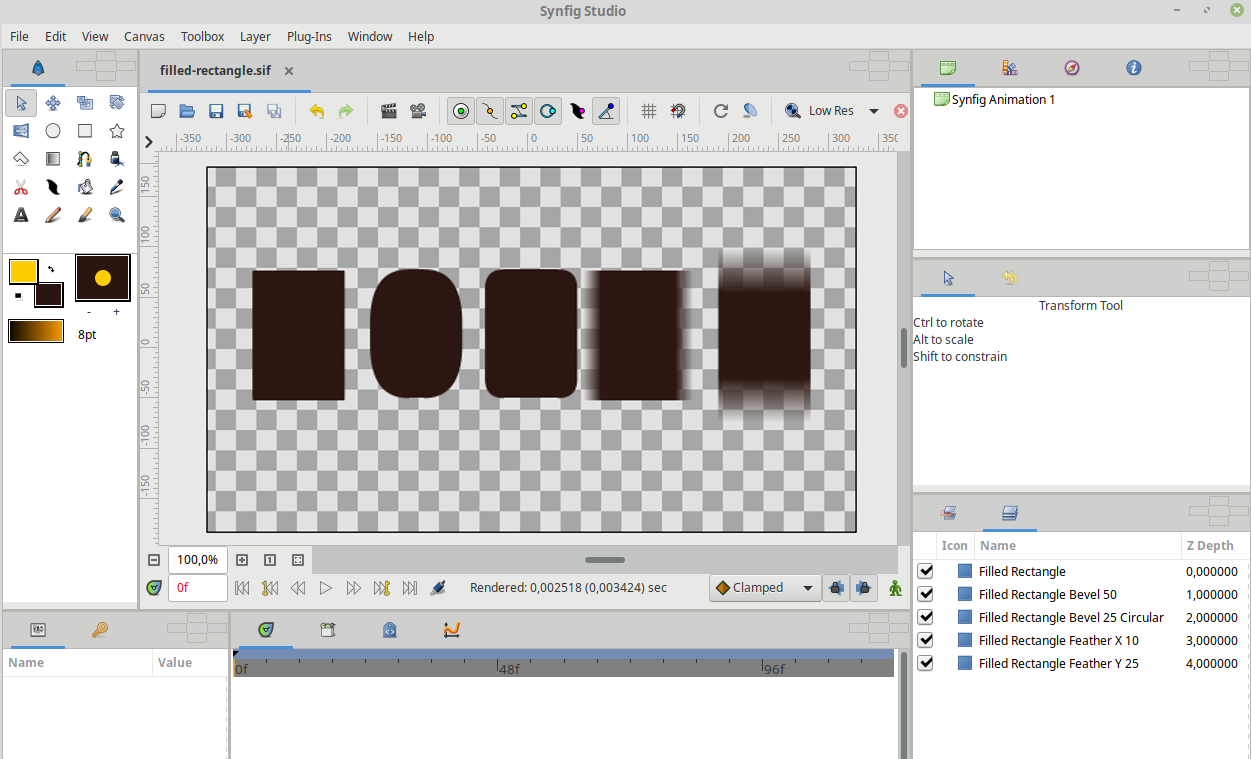Select the Mirror tool

click(x=21, y=130)
